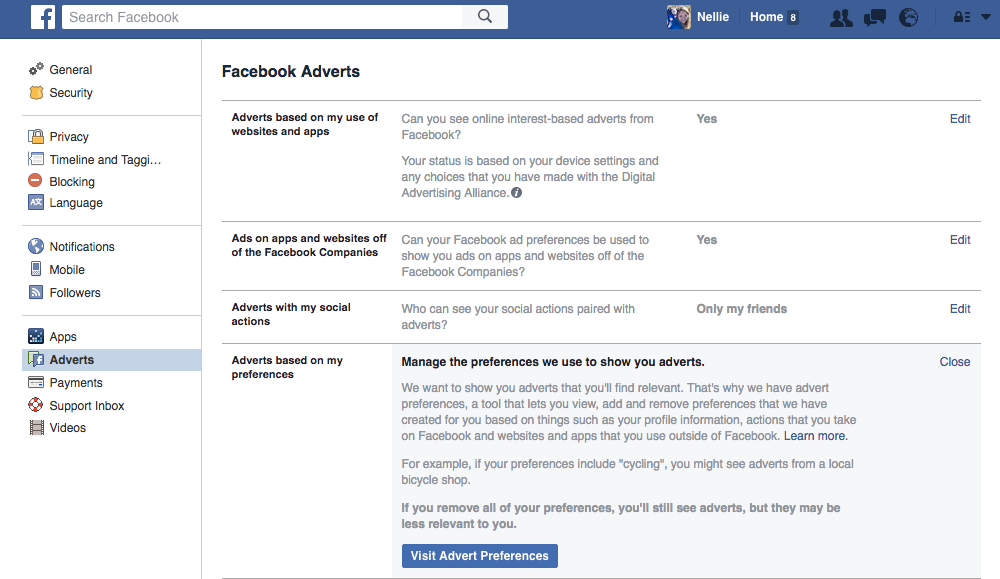Image resolution: width=1000 pixels, height=579 pixels.
Task: Click Nellie's profile picture thumbnail
Action: pyautogui.click(x=679, y=17)
